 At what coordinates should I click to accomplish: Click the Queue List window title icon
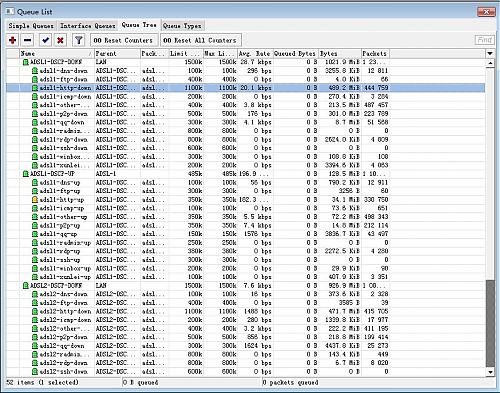(x=10, y=12)
